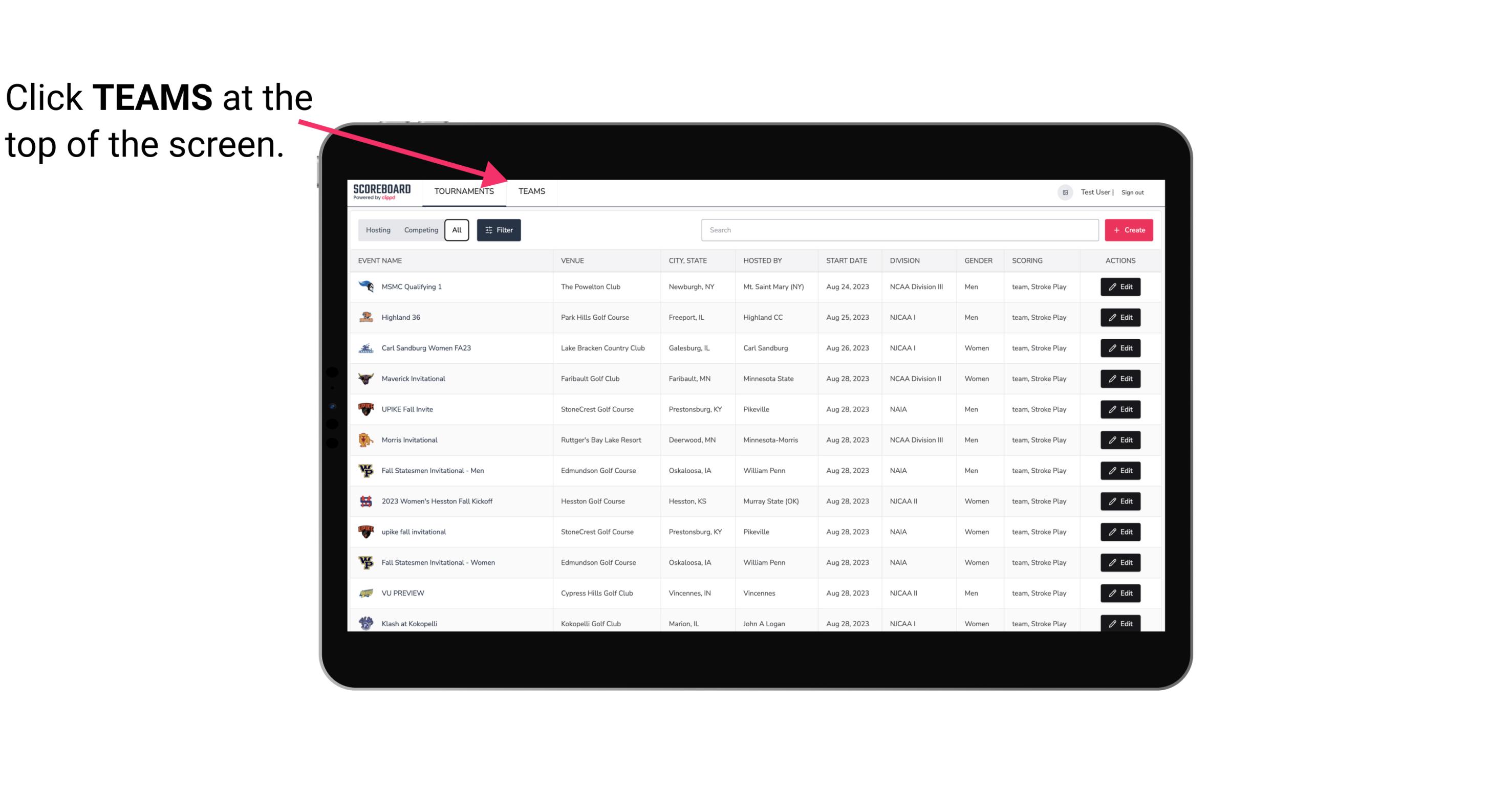Click the SCOREBOARD logo icon
This screenshot has width=1510, height=812.
coord(382,191)
